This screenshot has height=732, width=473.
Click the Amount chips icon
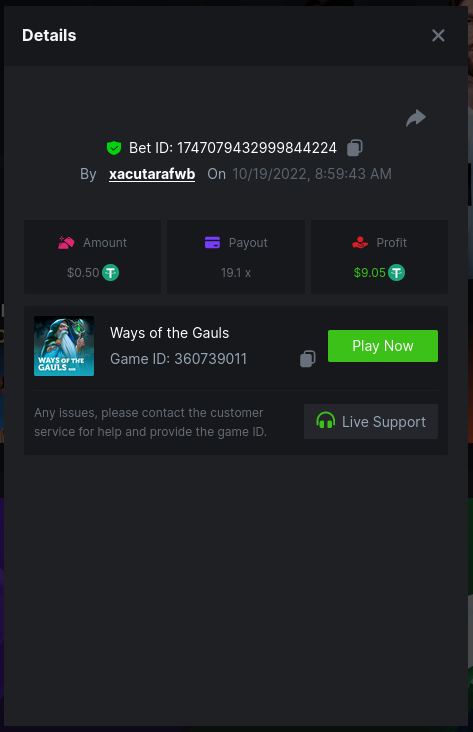click(66, 243)
